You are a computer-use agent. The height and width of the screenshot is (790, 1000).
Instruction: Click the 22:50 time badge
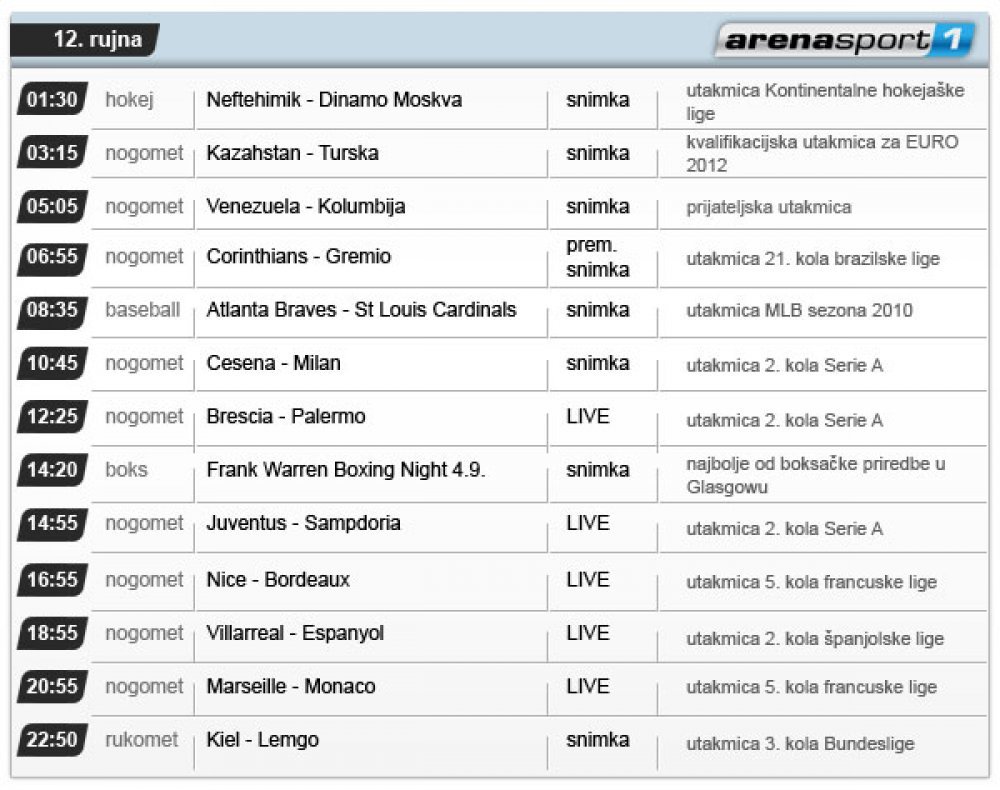point(52,740)
